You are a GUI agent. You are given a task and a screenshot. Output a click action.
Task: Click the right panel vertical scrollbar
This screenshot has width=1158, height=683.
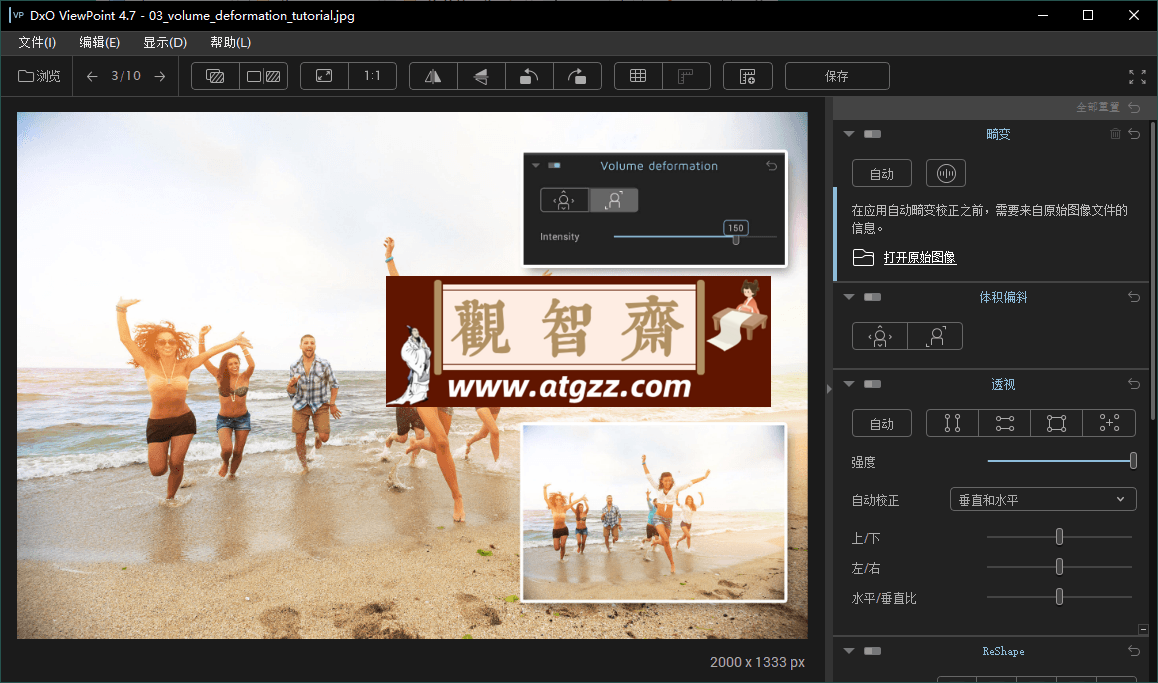(1153, 273)
